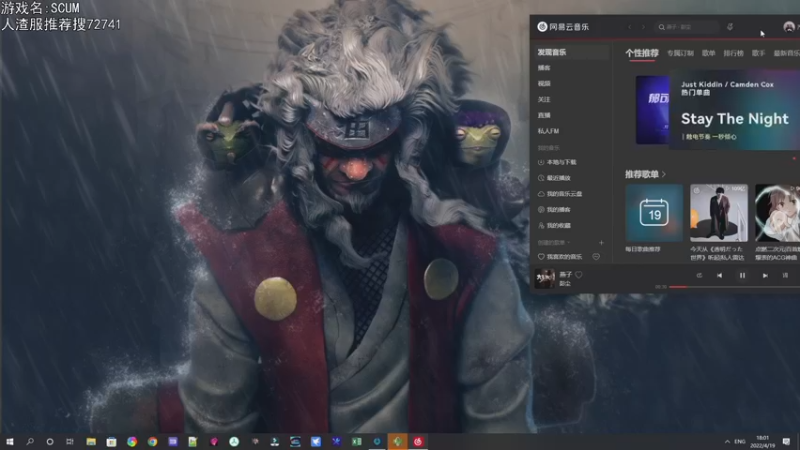This screenshot has width=800, height=450.
Task: Like the current song with the heart icon
Action: point(579,274)
